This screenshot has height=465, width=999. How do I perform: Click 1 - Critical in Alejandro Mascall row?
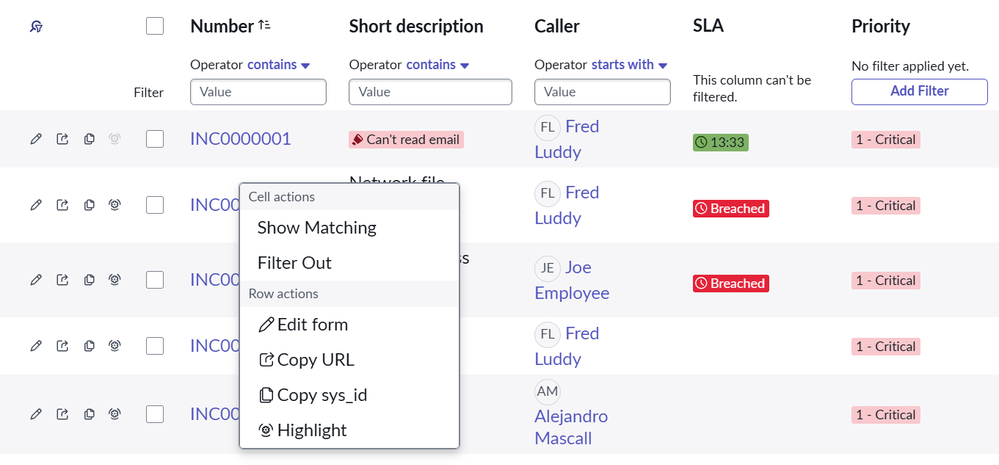(x=886, y=415)
